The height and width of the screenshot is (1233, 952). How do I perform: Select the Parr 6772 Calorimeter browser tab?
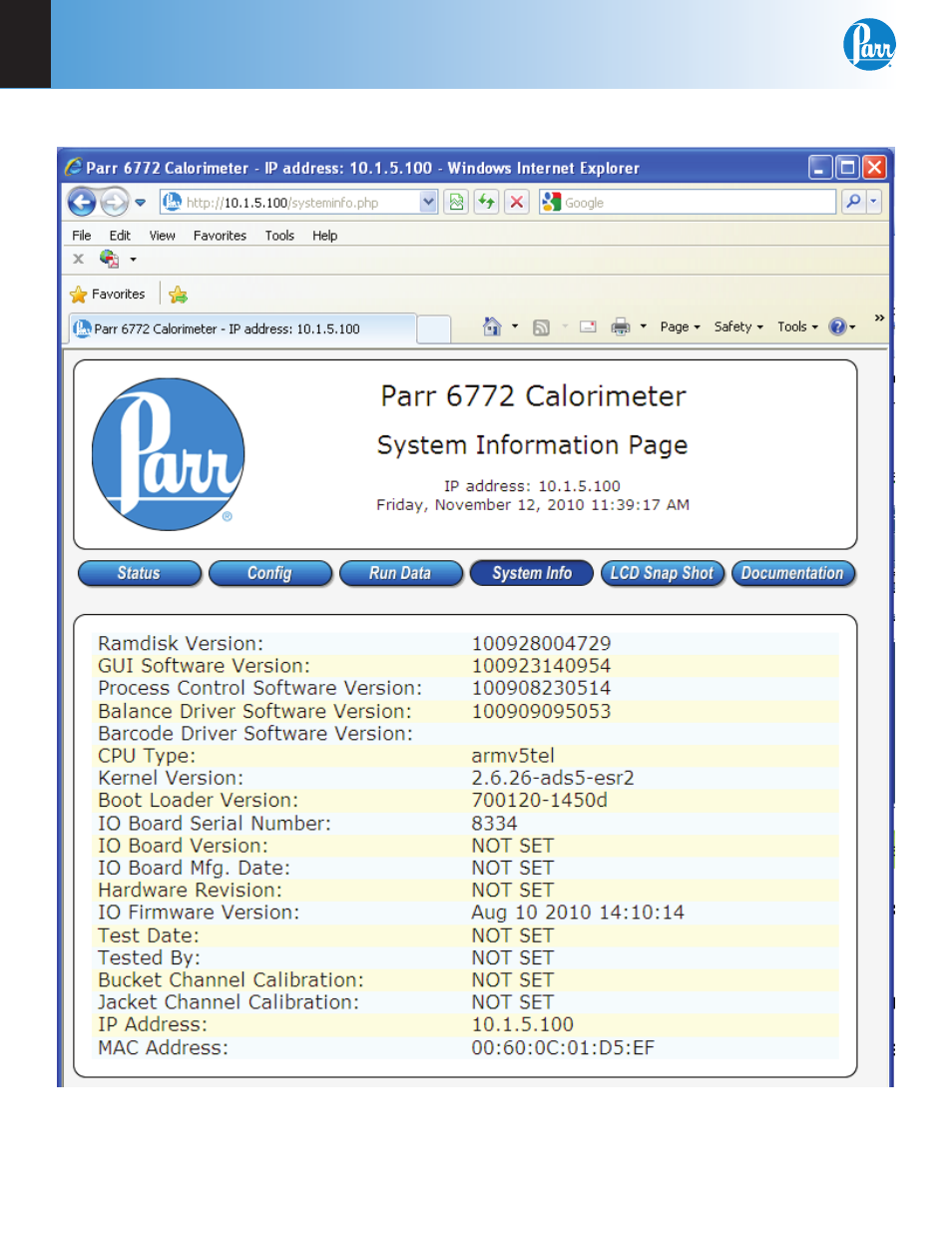(241, 328)
